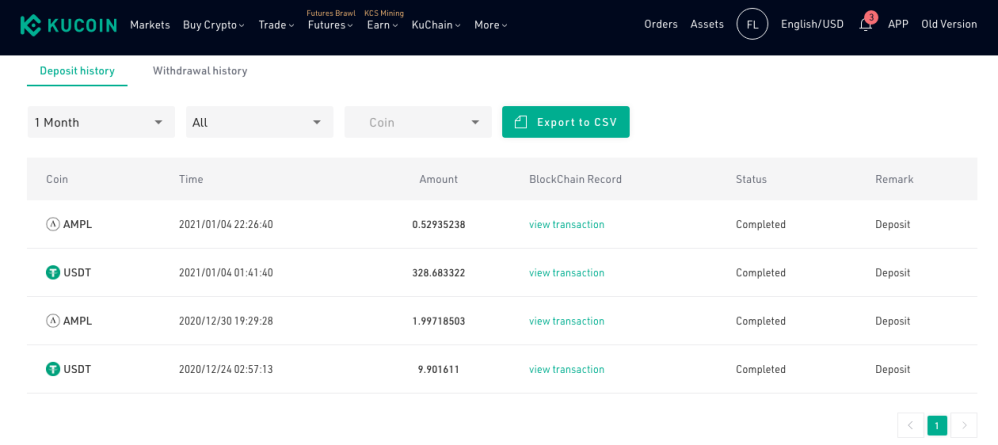View transaction for USDT 328.683322 deposit
The height and width of the screenshot is (445, 998).
click(566, 272)
